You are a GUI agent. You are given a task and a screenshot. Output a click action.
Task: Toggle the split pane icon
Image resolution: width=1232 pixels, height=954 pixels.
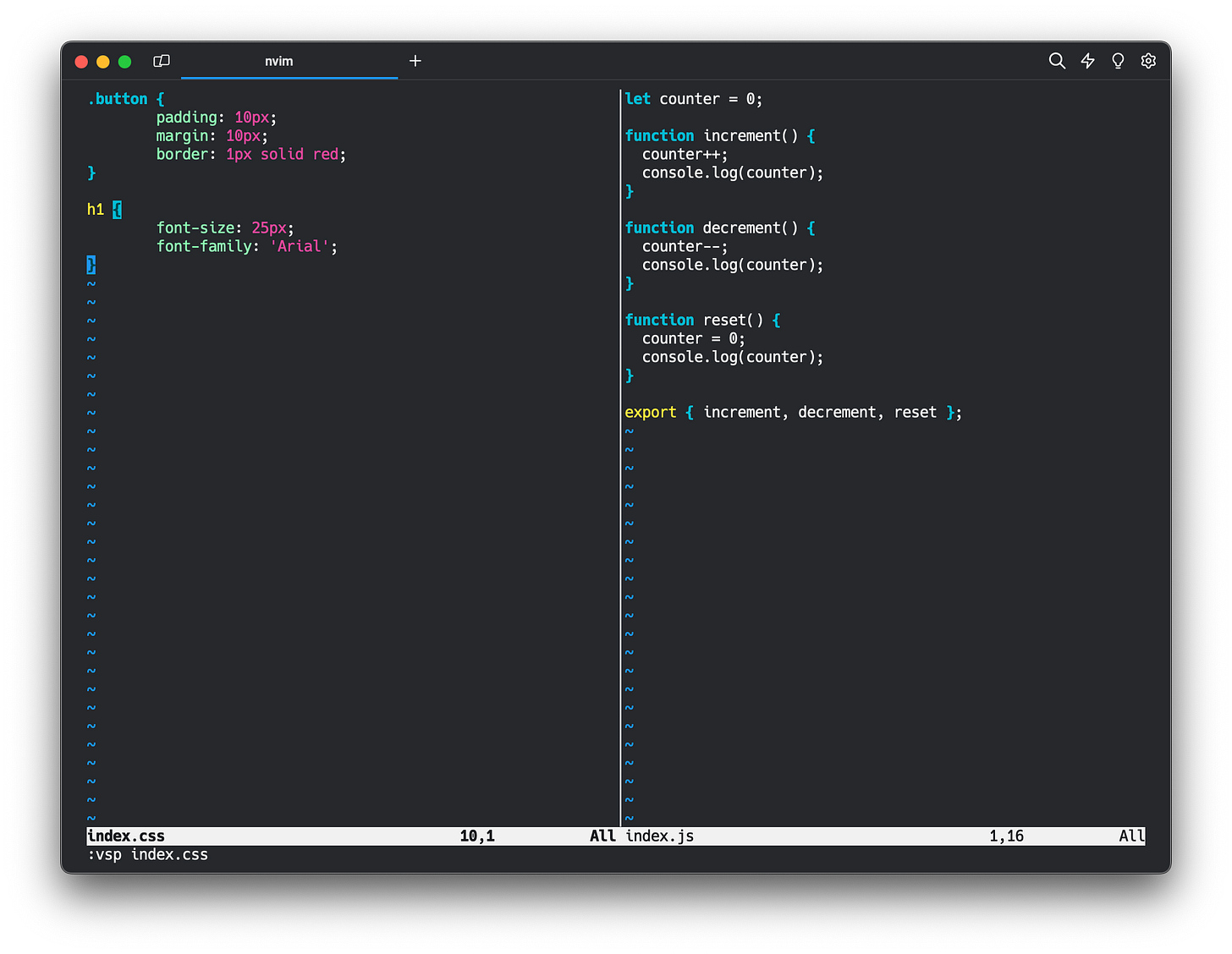162,61
